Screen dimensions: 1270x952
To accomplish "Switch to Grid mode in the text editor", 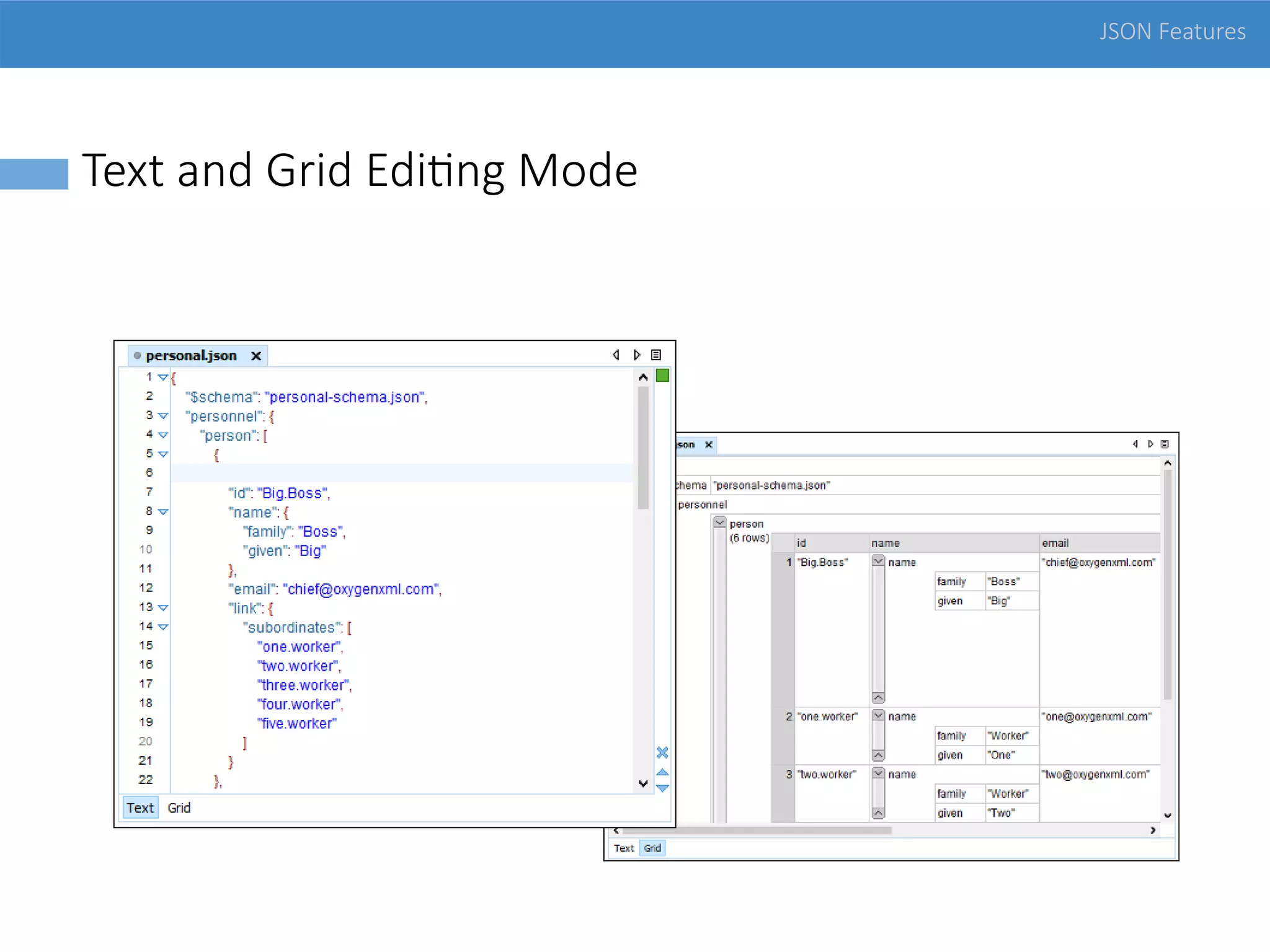I will [179, 808].
